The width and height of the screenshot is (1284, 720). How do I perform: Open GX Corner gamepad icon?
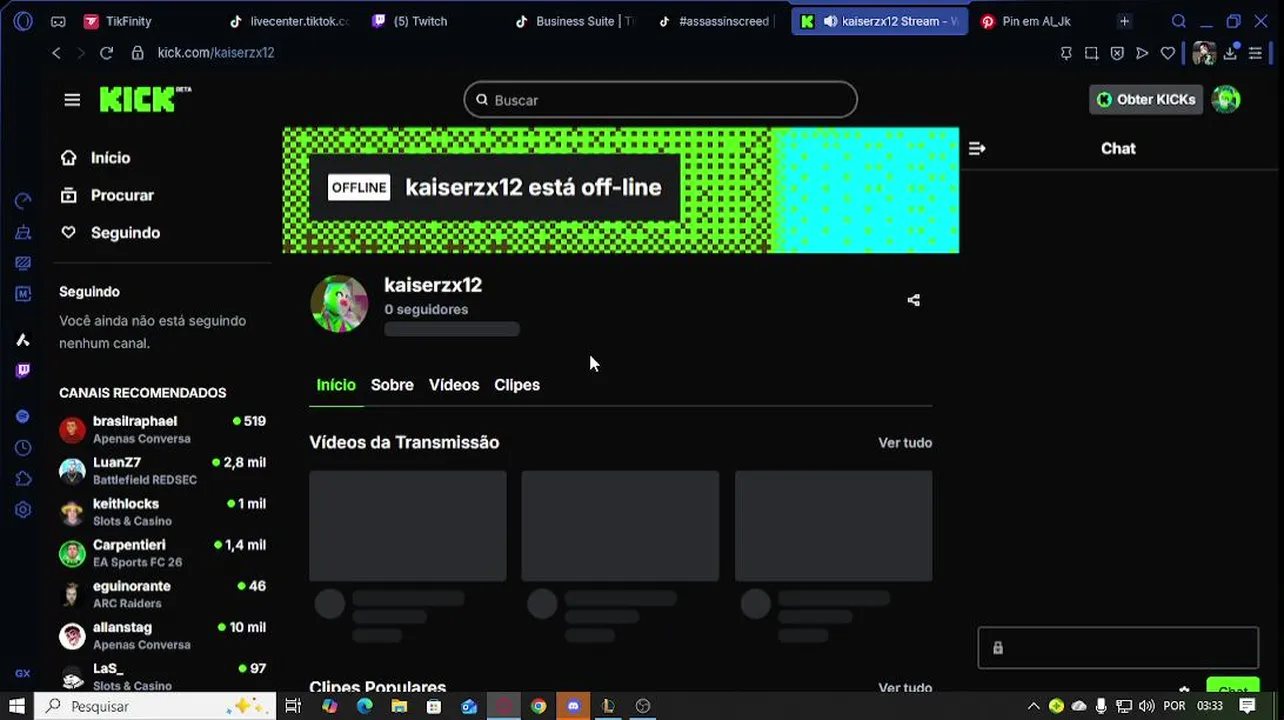coord(58,21)
